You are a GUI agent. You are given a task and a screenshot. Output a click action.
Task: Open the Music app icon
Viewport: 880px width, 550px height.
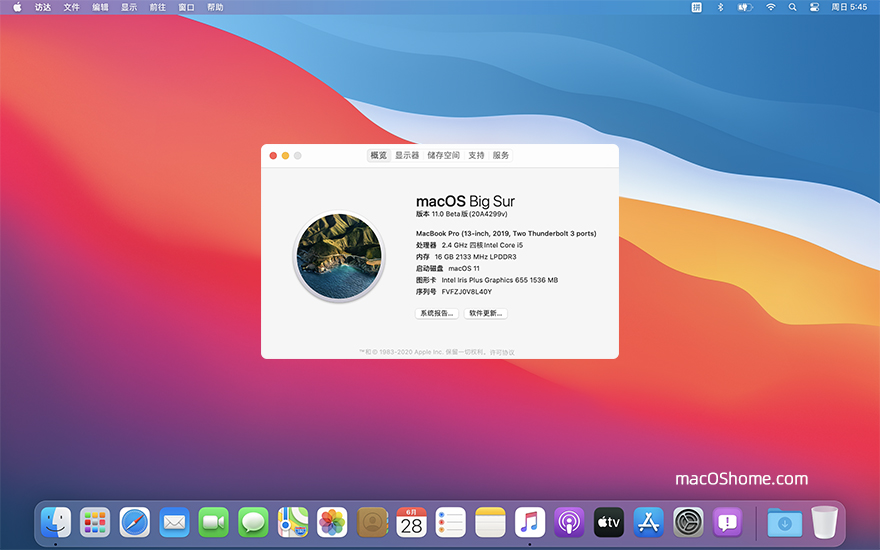[530, 522]
